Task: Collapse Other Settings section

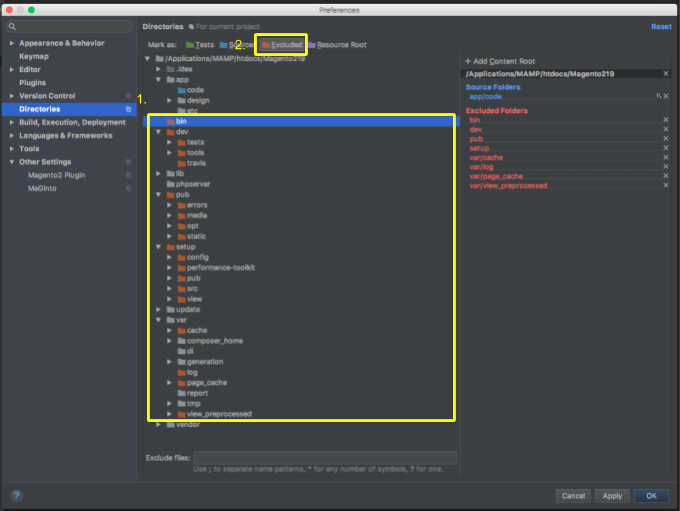Action: [x=12, y=162]
